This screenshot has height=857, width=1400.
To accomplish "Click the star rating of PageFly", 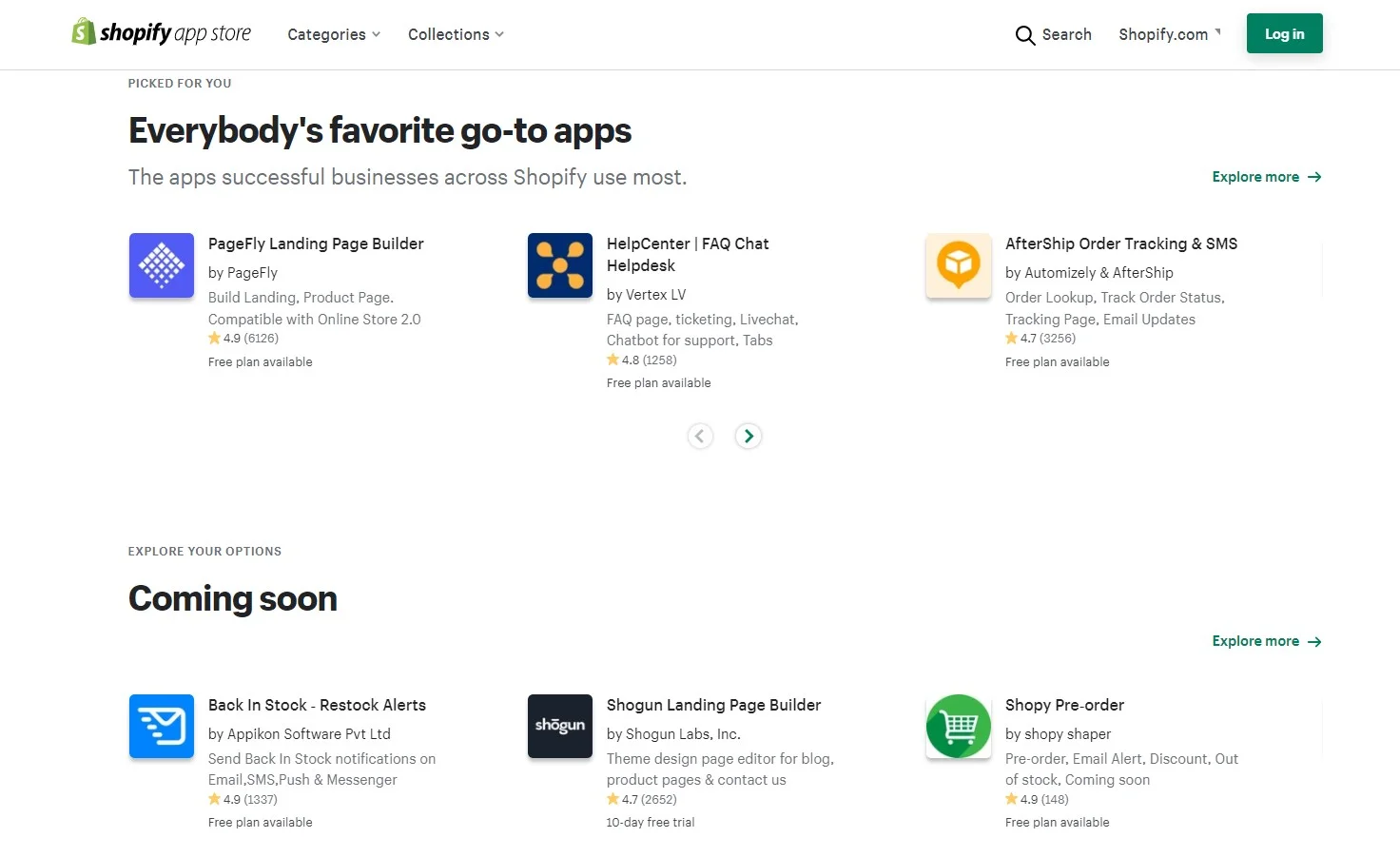I will [x=243, y=338].
